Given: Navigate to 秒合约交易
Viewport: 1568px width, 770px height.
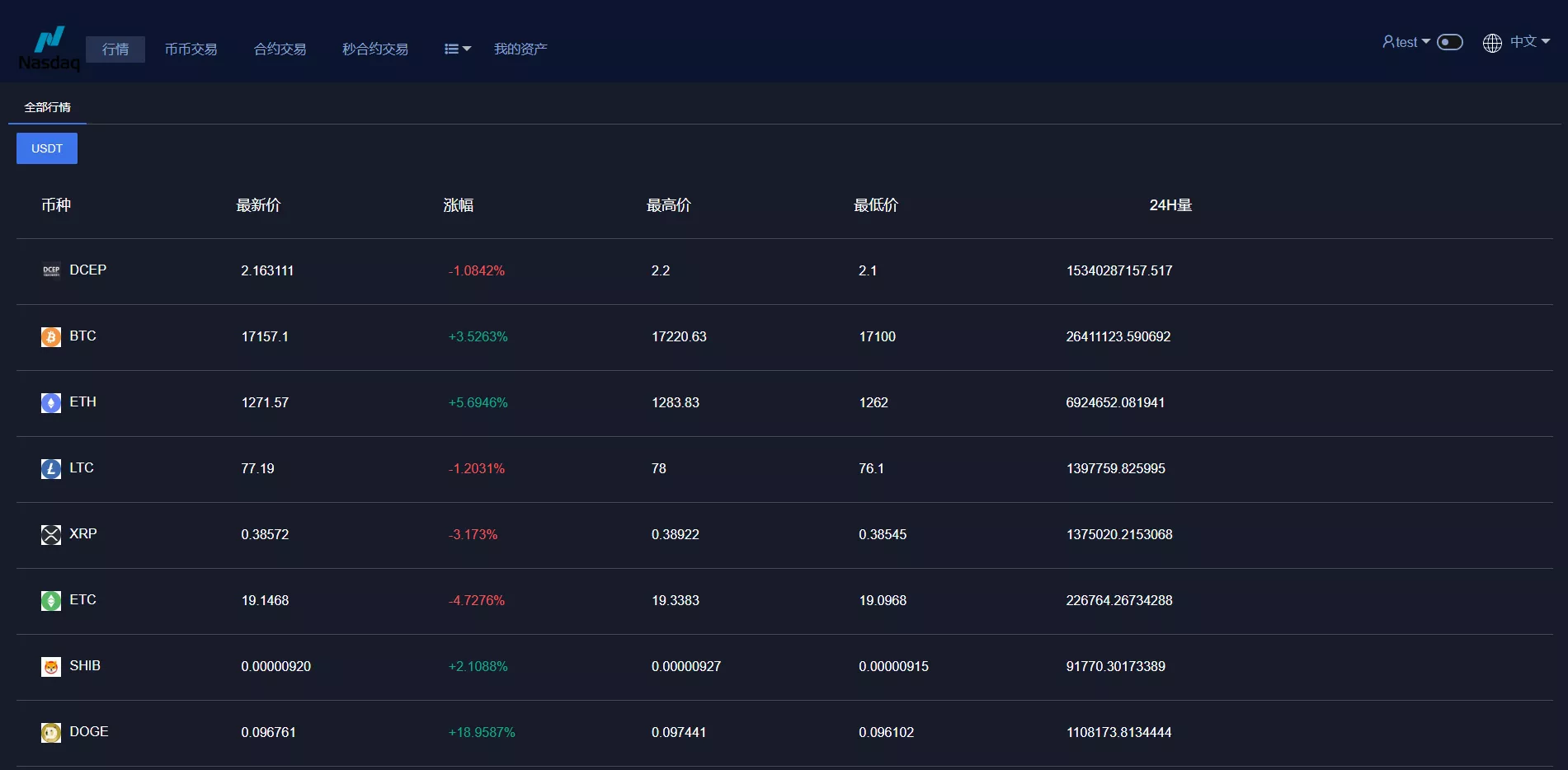Looking at the screenshot, I should (x=375, y=49).
